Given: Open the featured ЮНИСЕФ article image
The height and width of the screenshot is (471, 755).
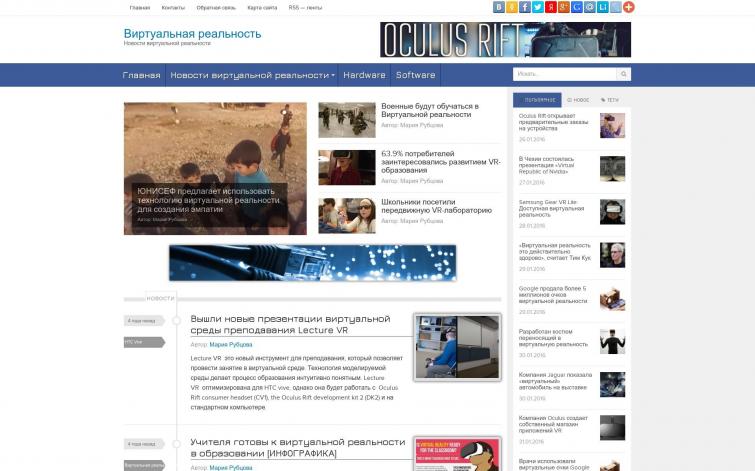Looking at the screenshot, I should point(215,169).
